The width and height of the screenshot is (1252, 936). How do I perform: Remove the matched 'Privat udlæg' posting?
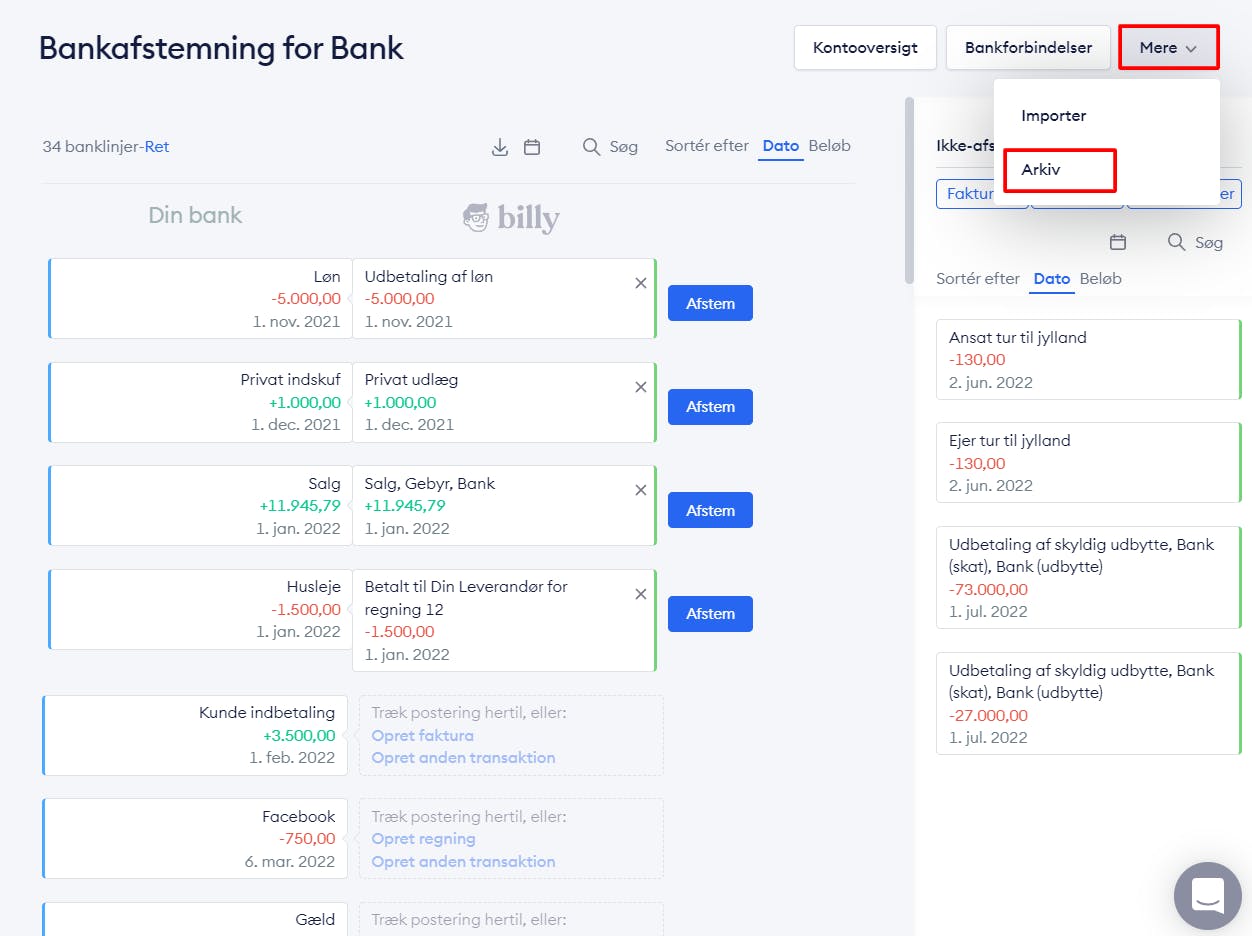point(641,387)
